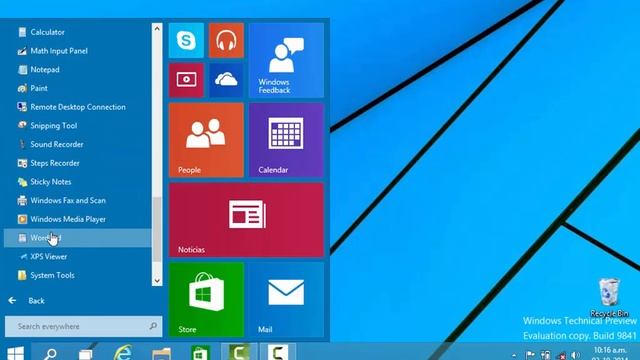This screenshot has height=360, width=640.
Task: Click the taskbar clock
Action: (x=610, y=353)
